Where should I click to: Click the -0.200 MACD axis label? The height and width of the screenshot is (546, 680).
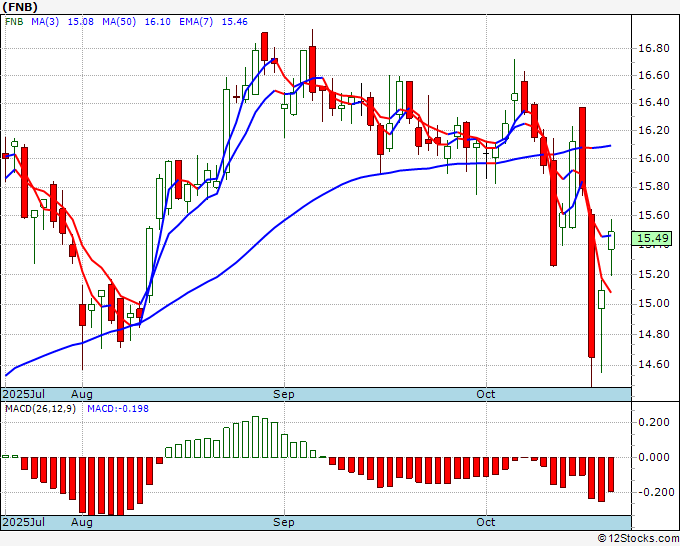tap(656, 492)
